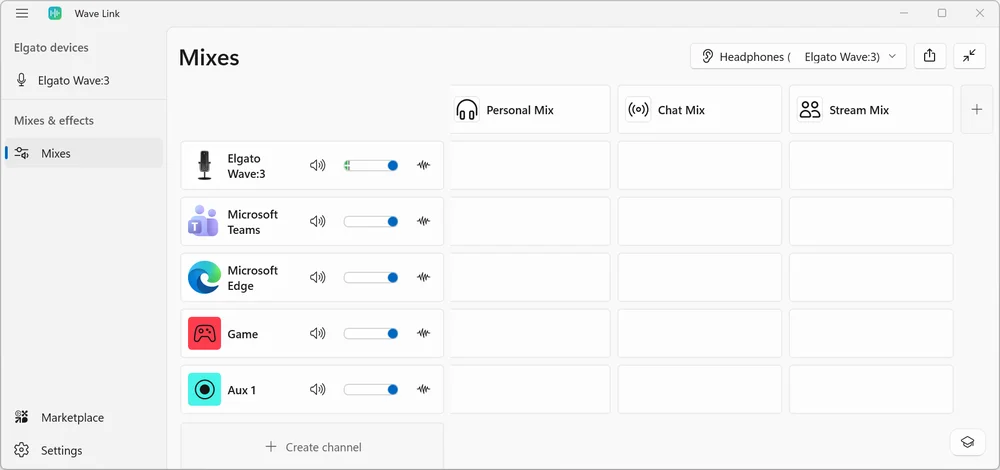Minimize the Wave Link window
The height and width of the screenshot is (470, 1000).
904,13
